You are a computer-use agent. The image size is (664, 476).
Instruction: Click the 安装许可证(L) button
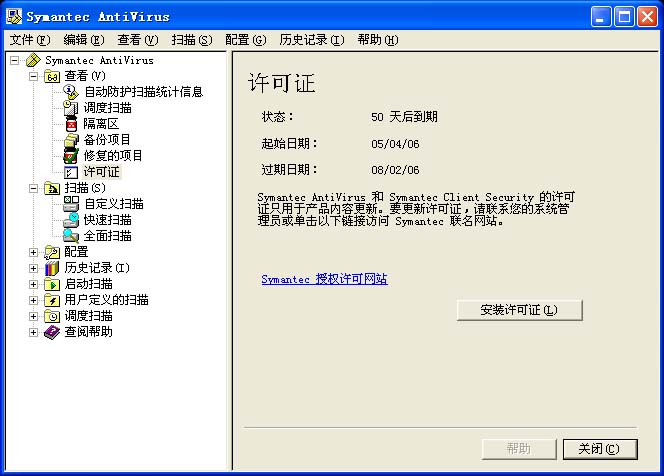(x=520, y=310)
